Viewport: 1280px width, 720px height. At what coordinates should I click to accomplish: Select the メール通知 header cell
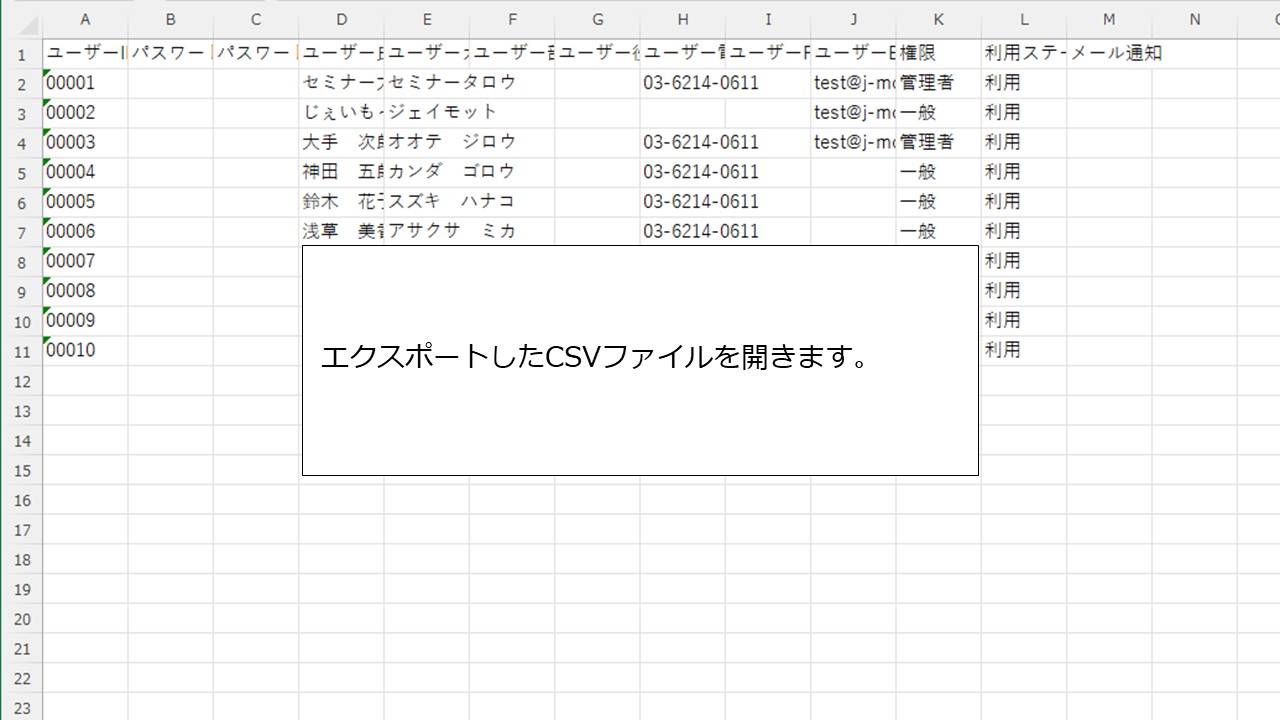(x=1110, y=54)
